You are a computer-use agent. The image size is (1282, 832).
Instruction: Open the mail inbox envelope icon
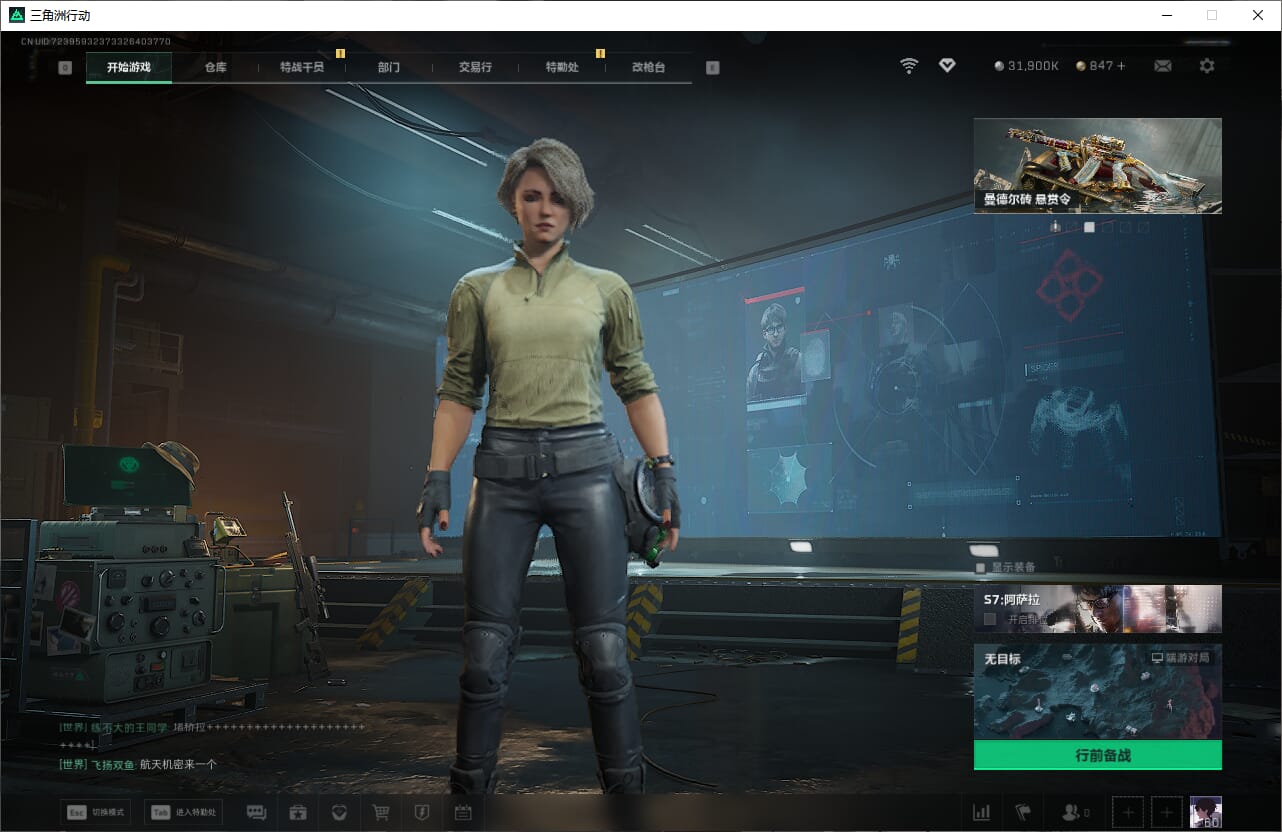[x=1163, y=66]
